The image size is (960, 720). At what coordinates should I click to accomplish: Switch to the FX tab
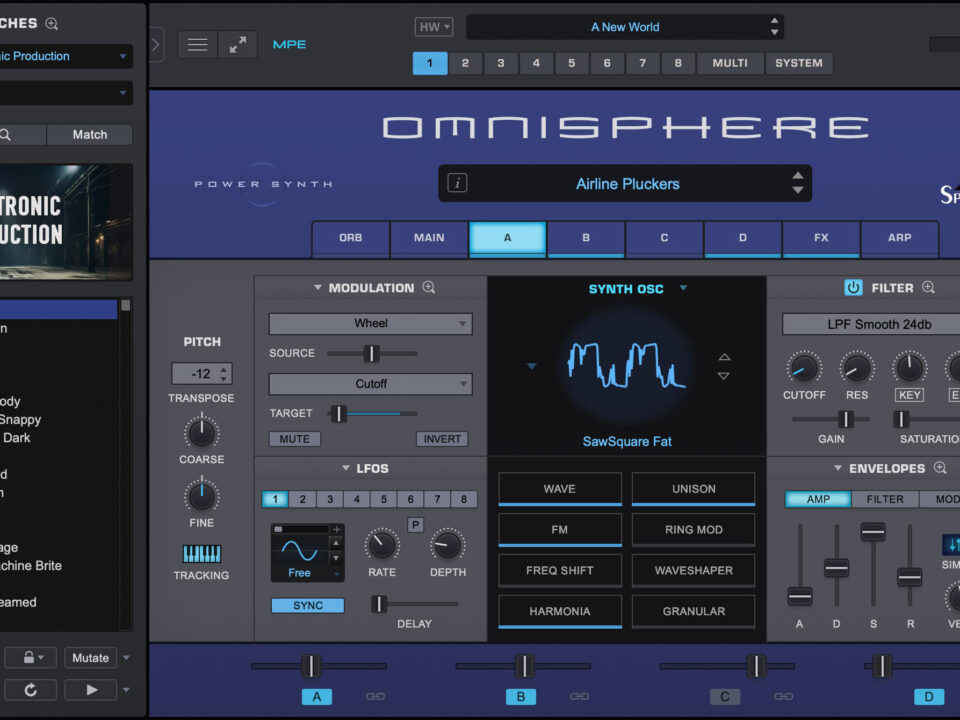coord(821,238)
